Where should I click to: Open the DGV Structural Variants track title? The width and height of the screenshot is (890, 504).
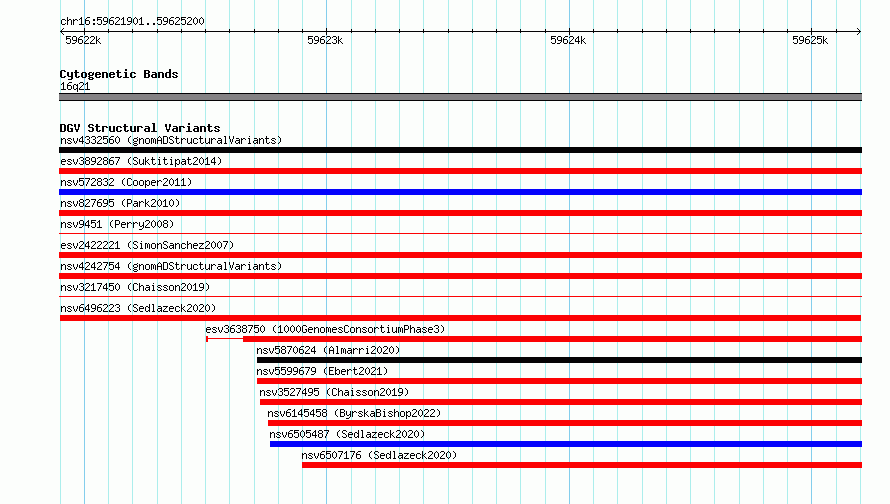140,128
